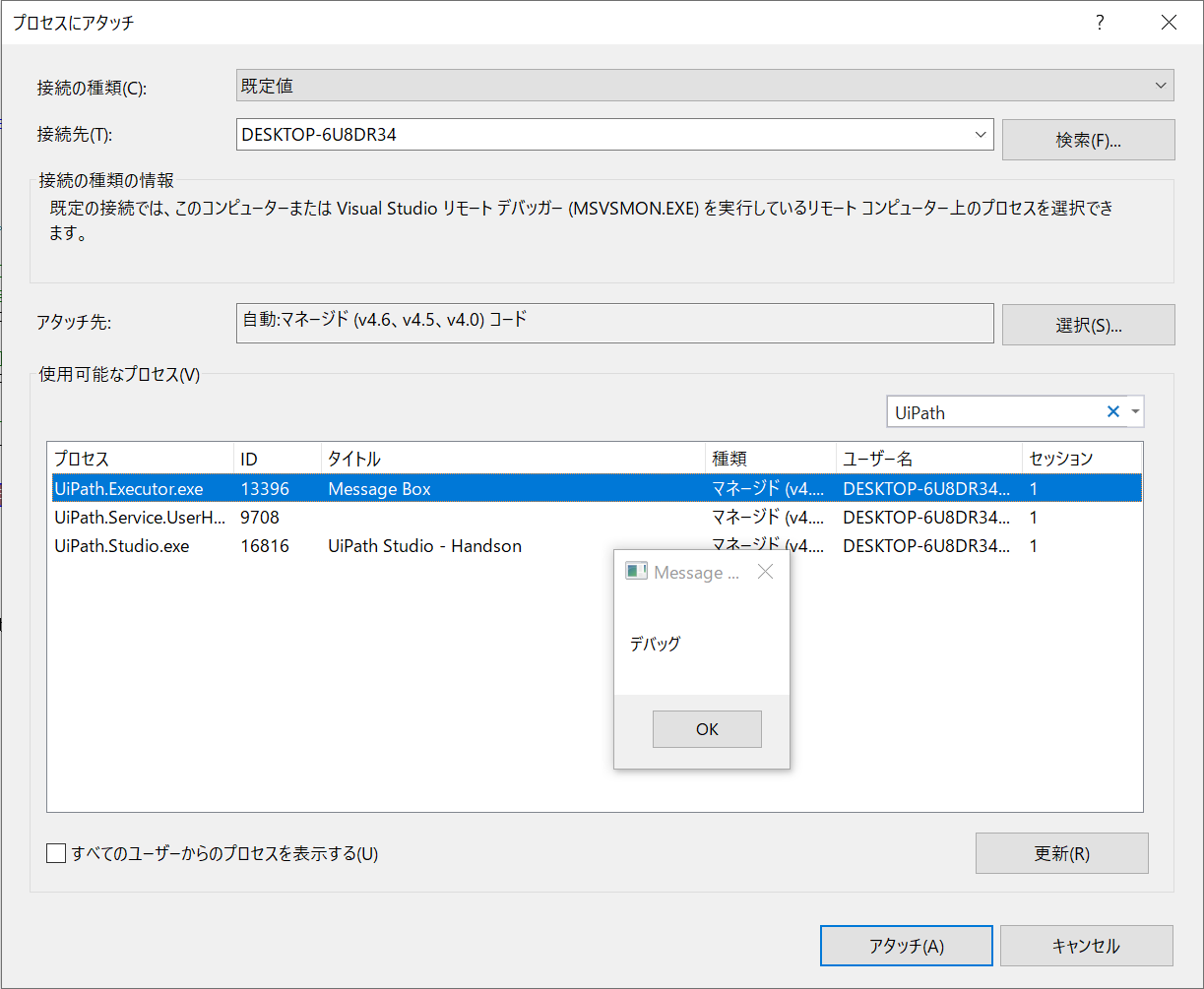Click process ID 9708 cell
The image size is (1204, 989).
tap(260, 517)
